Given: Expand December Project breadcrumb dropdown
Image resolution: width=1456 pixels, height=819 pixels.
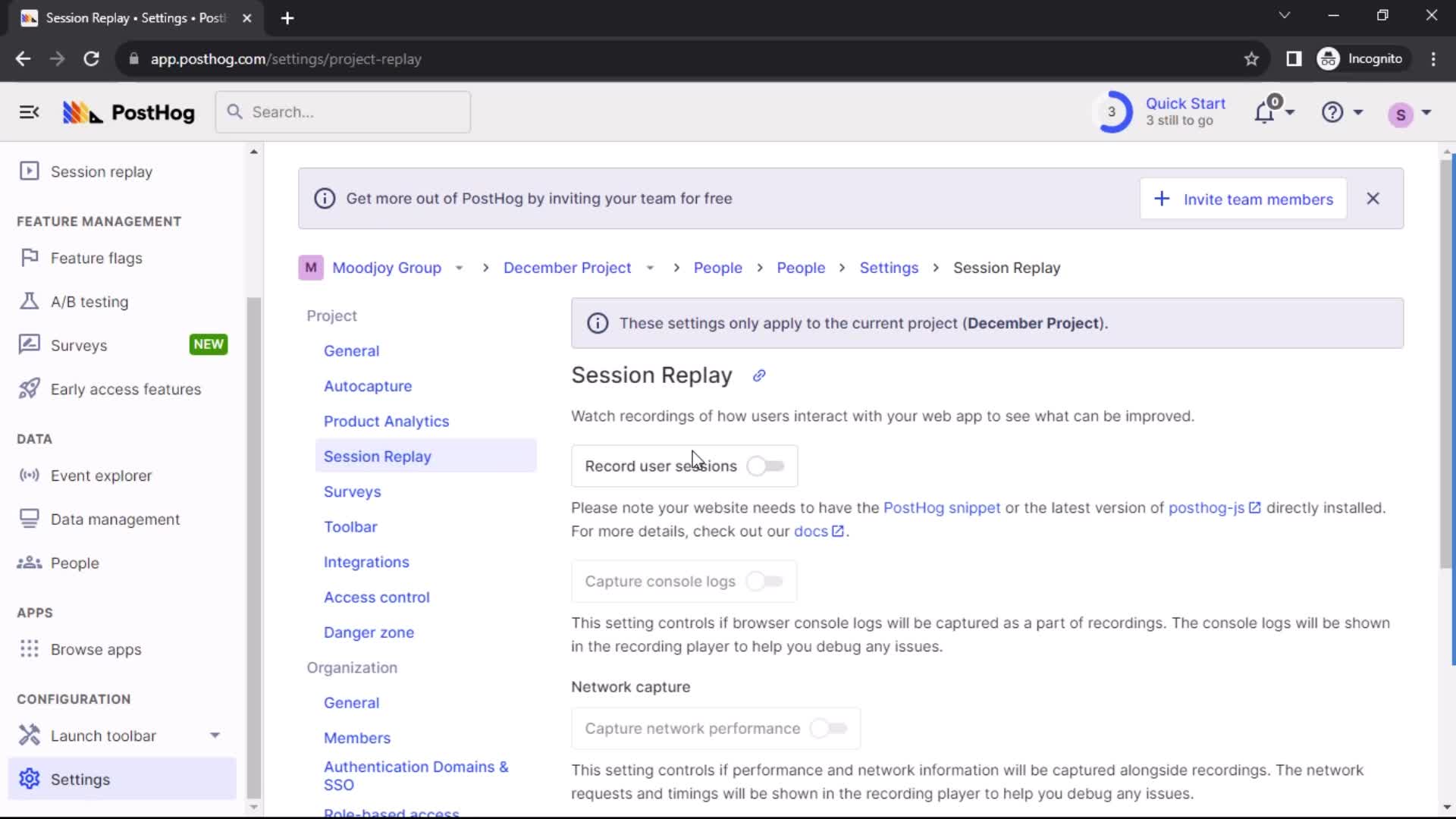Looking at the screenshot, I should click(651, 268).
